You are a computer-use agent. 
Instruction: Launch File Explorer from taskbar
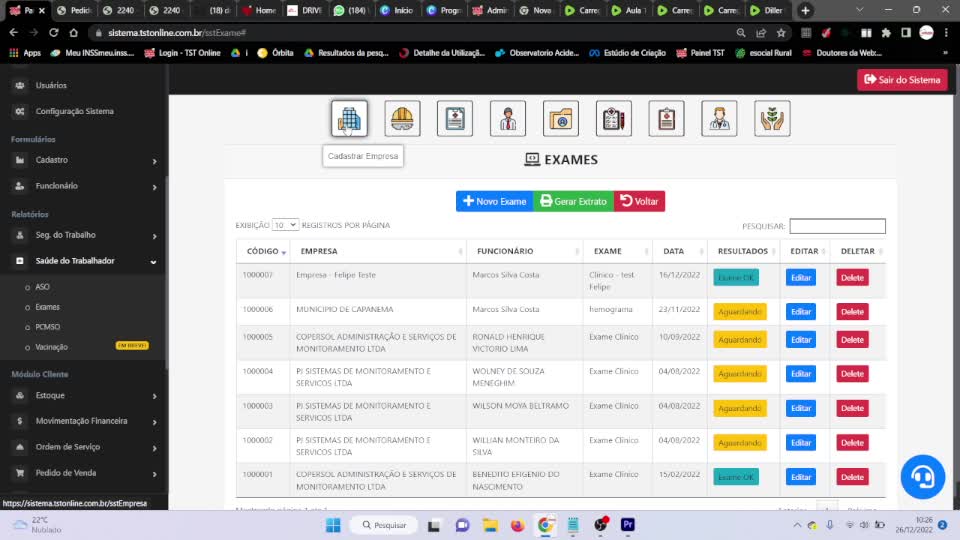tap(490, 525)
